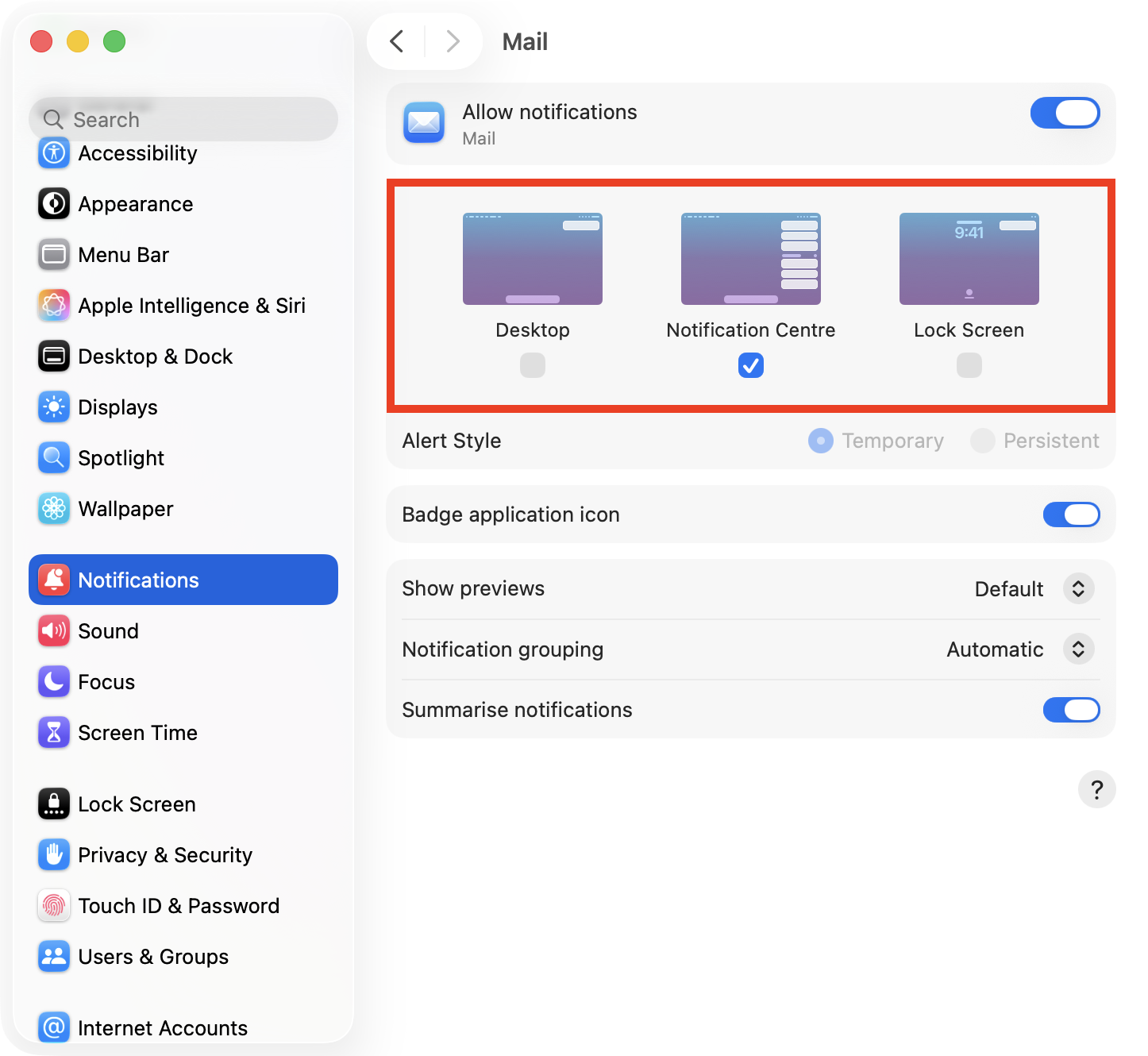Turn off Badge application icon
1148x1056 pixels.
pyautogui.click(x=1072, y=515)
